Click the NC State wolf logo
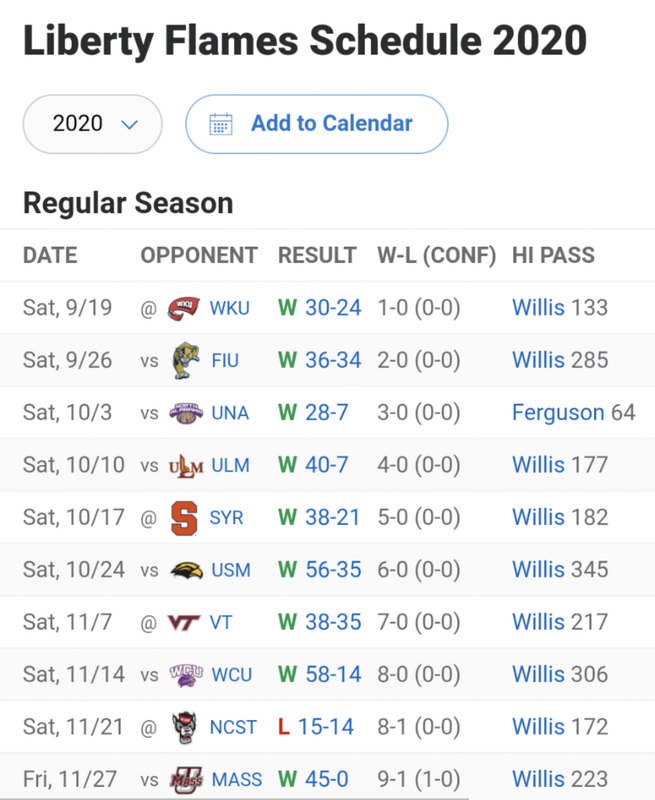 (184, 728)
